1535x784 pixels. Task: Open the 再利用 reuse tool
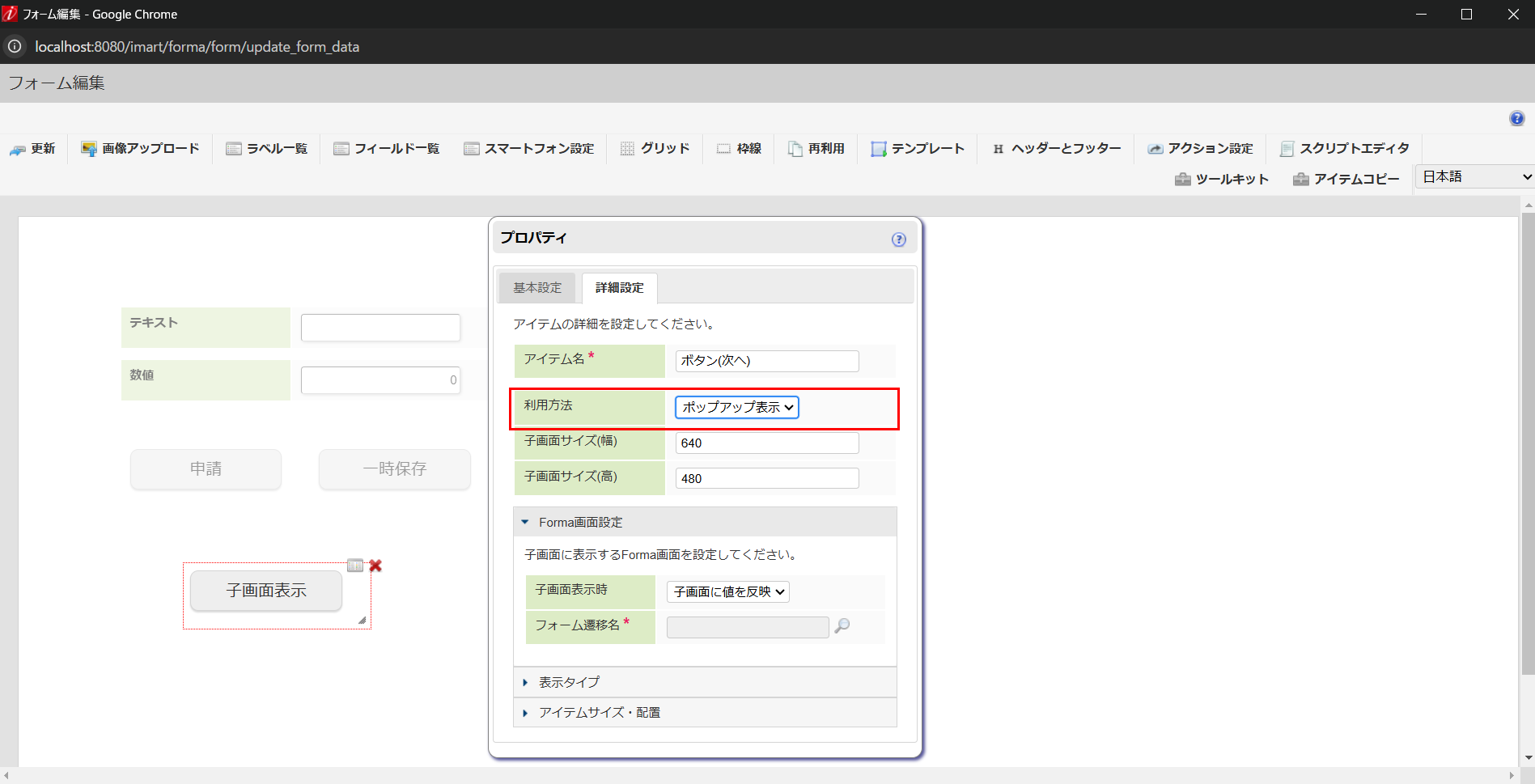pyautogui.click(x=815, y=148)
